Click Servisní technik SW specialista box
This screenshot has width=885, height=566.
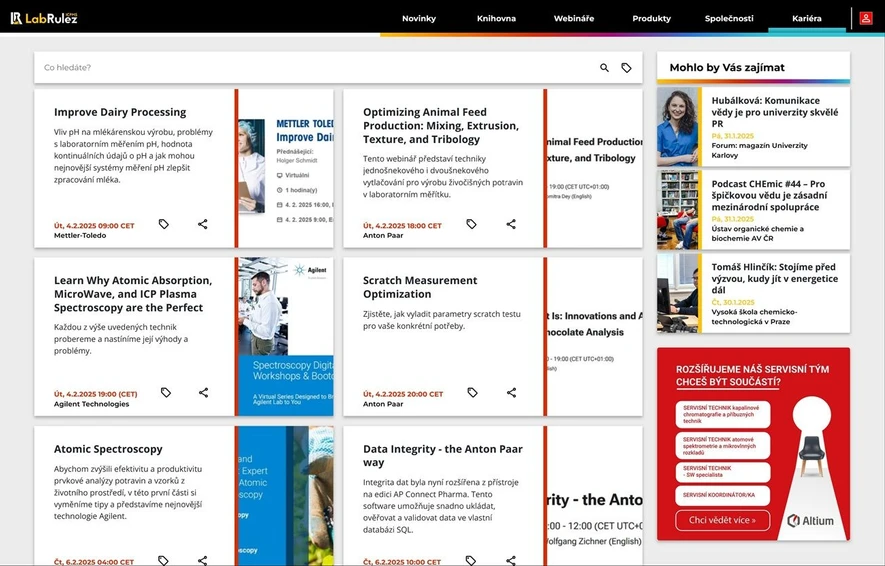point(722,472)
